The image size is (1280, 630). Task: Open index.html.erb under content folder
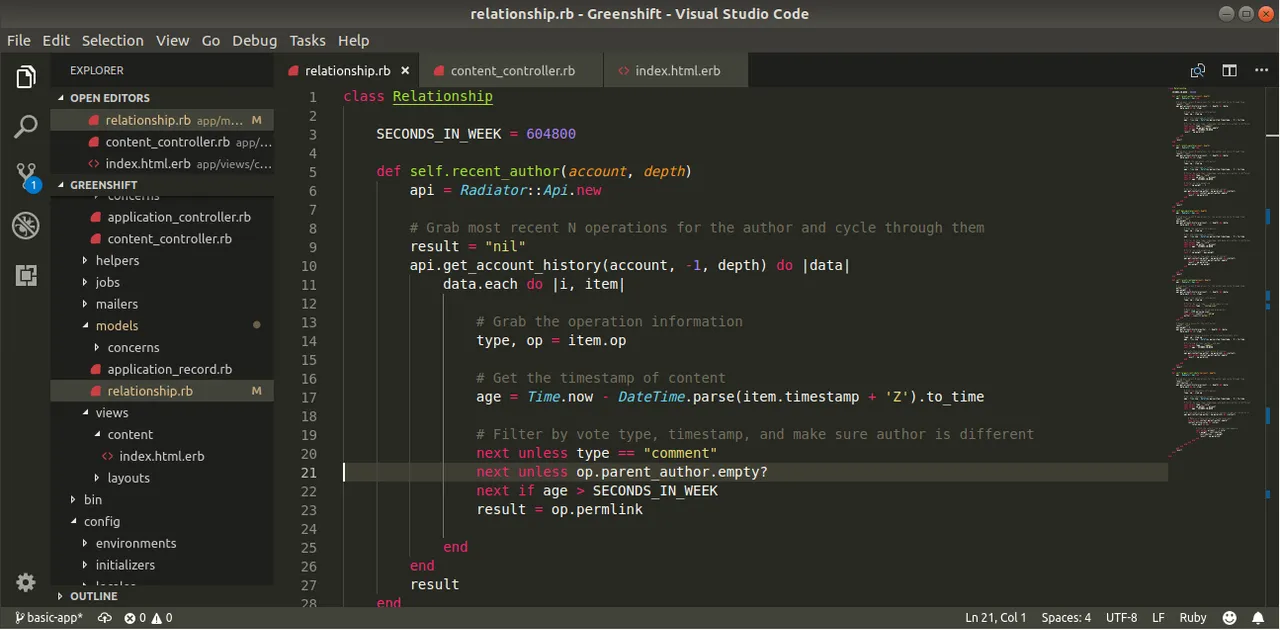(161, 456)
